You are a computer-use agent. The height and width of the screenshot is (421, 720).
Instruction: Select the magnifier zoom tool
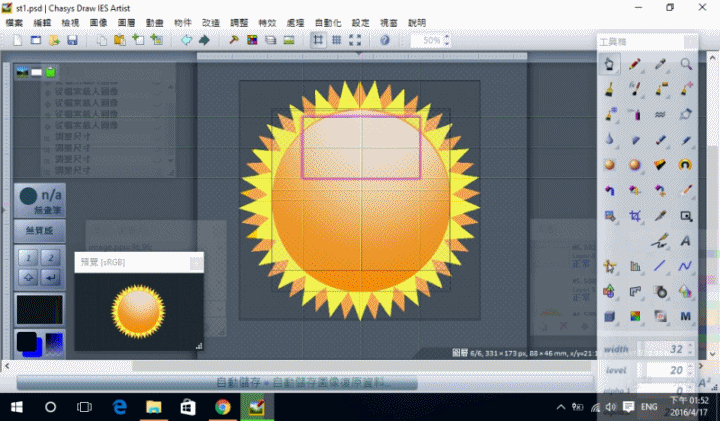(x=687, y=63)
